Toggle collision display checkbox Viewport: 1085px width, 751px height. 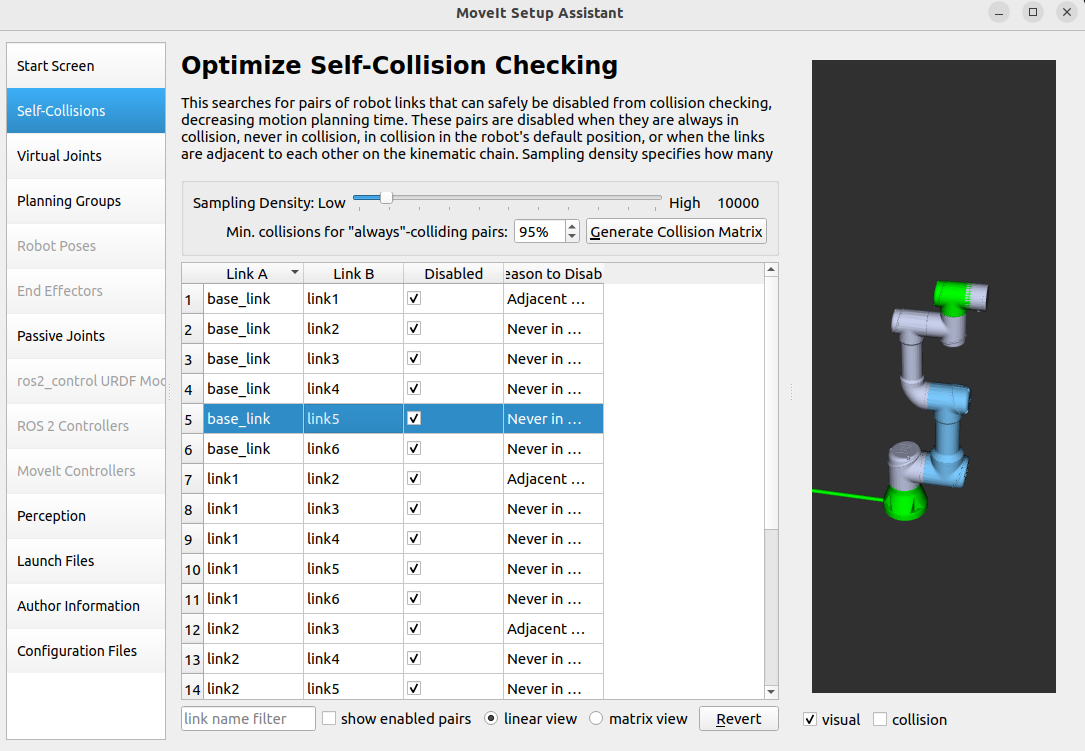[879, 719]
